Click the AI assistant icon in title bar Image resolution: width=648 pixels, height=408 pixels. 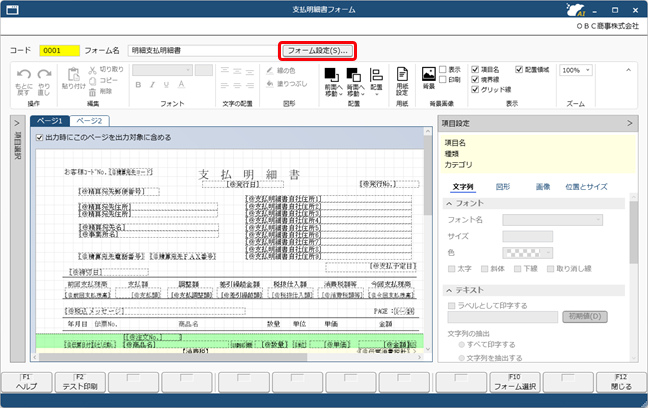click(577, 10)
